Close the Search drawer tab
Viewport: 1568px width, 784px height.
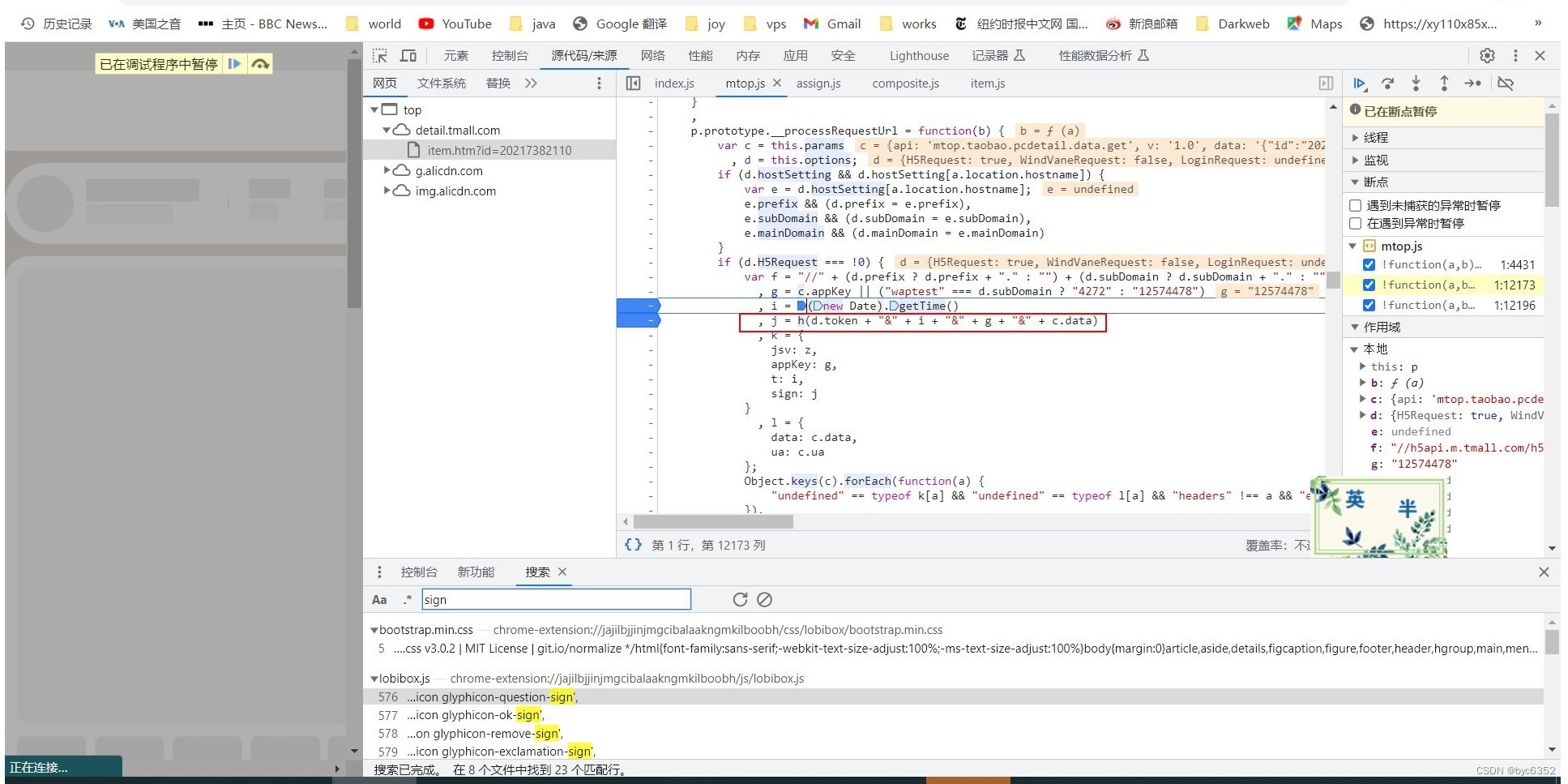(x=562, y=572)
